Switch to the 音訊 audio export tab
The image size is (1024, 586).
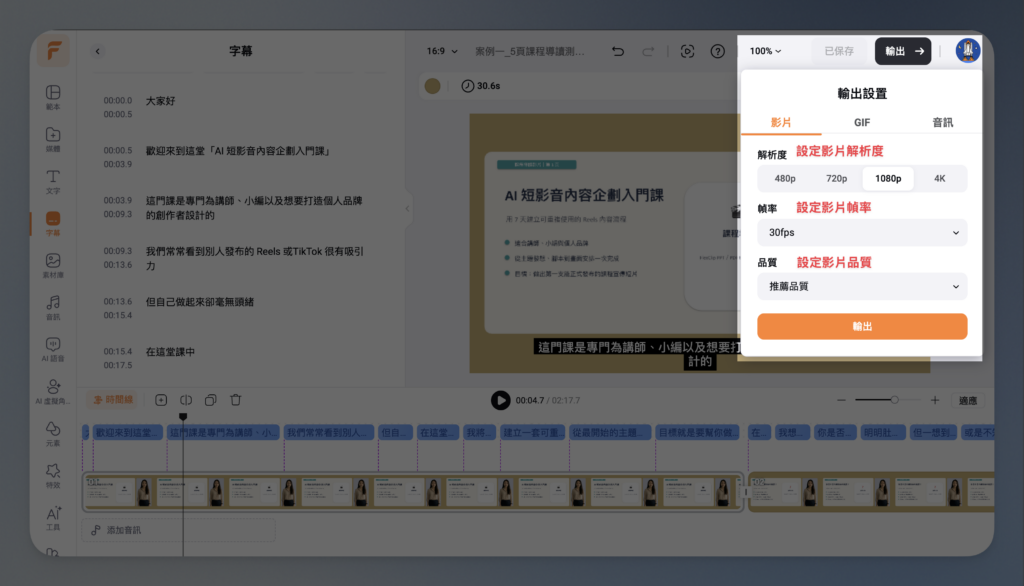pos(942,122)
